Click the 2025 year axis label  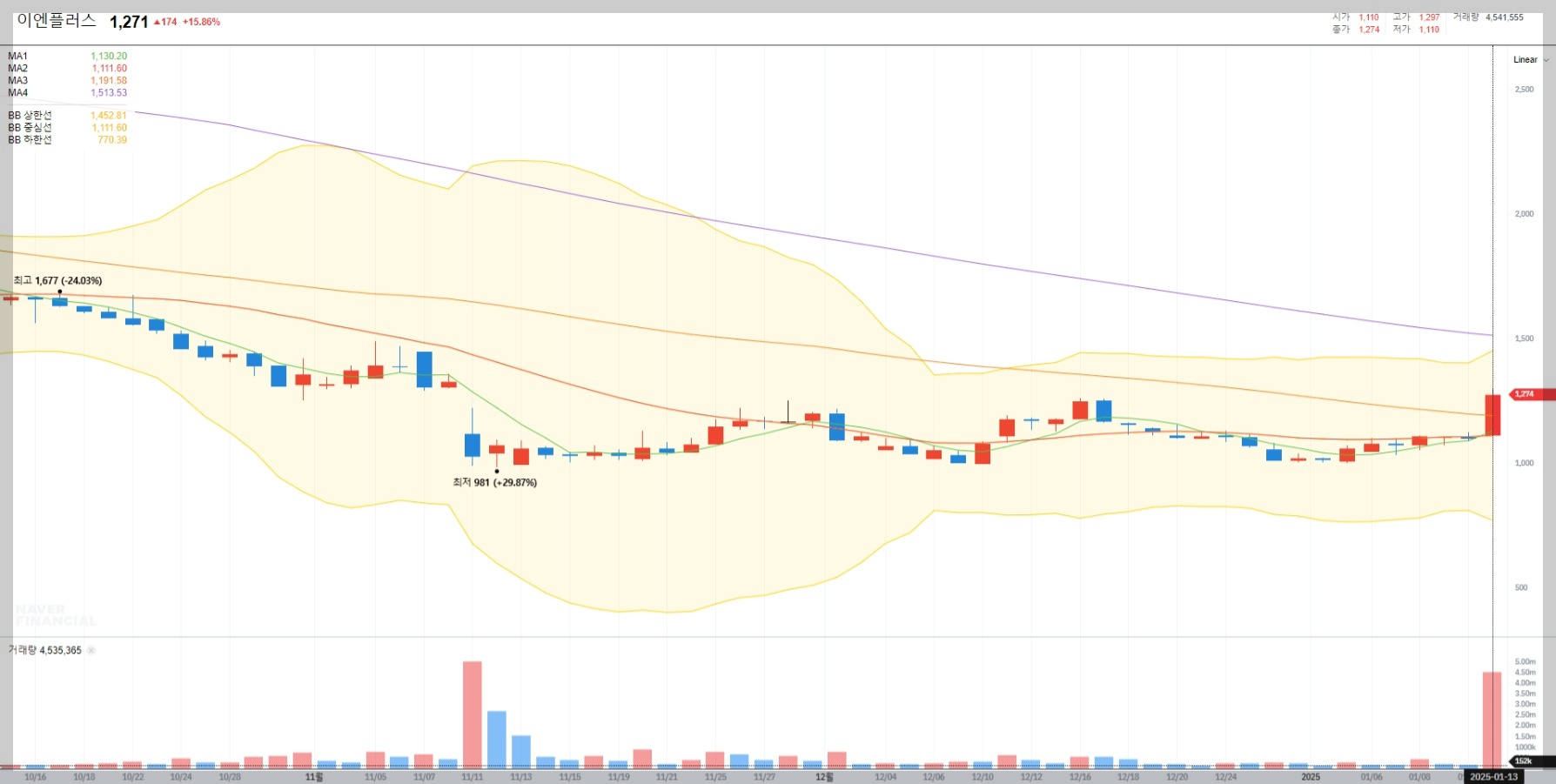coord(1311,777)
